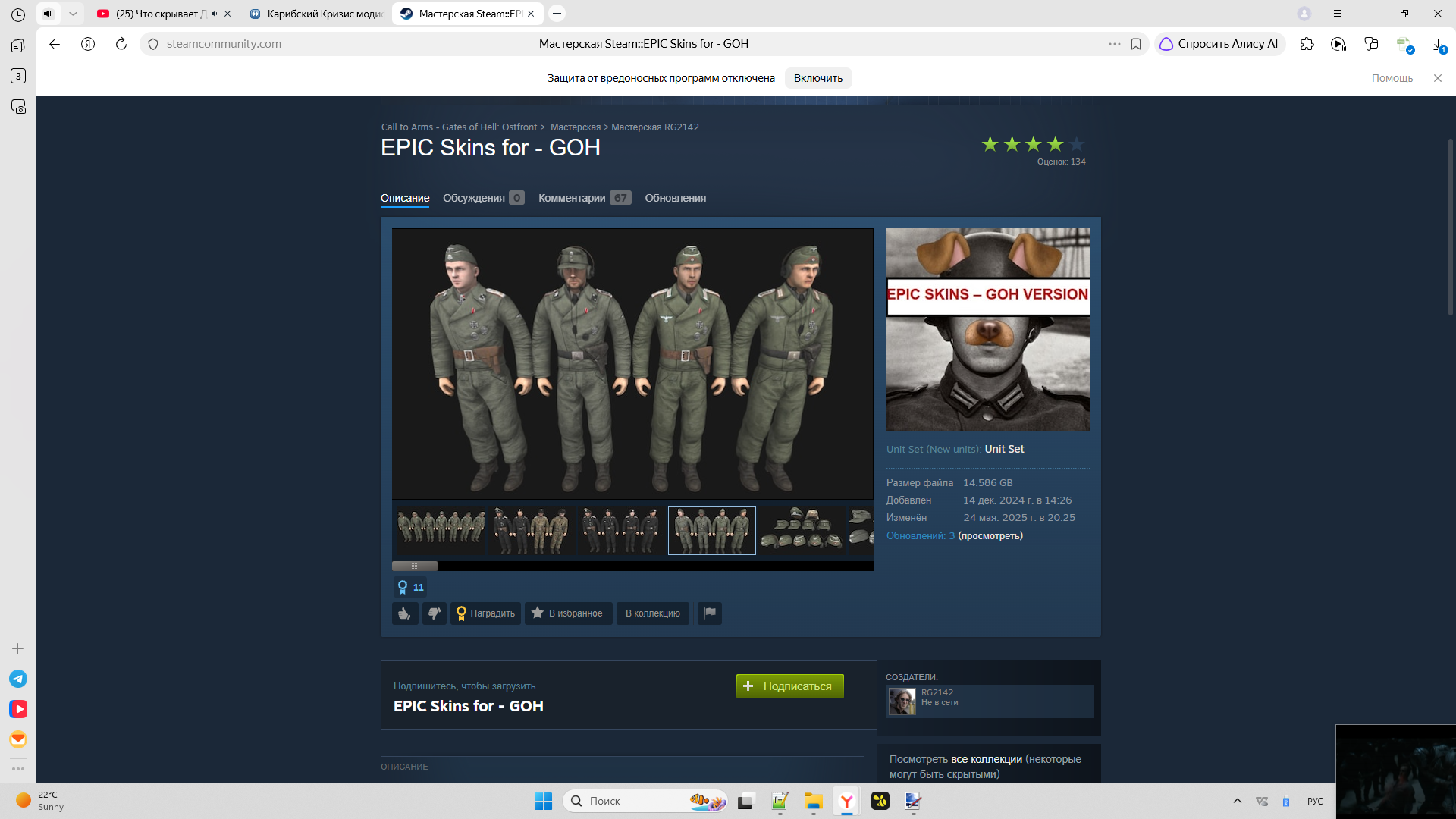Ask Alice AI button
The image size is (1456, 819).
[x=1219, y=44]
